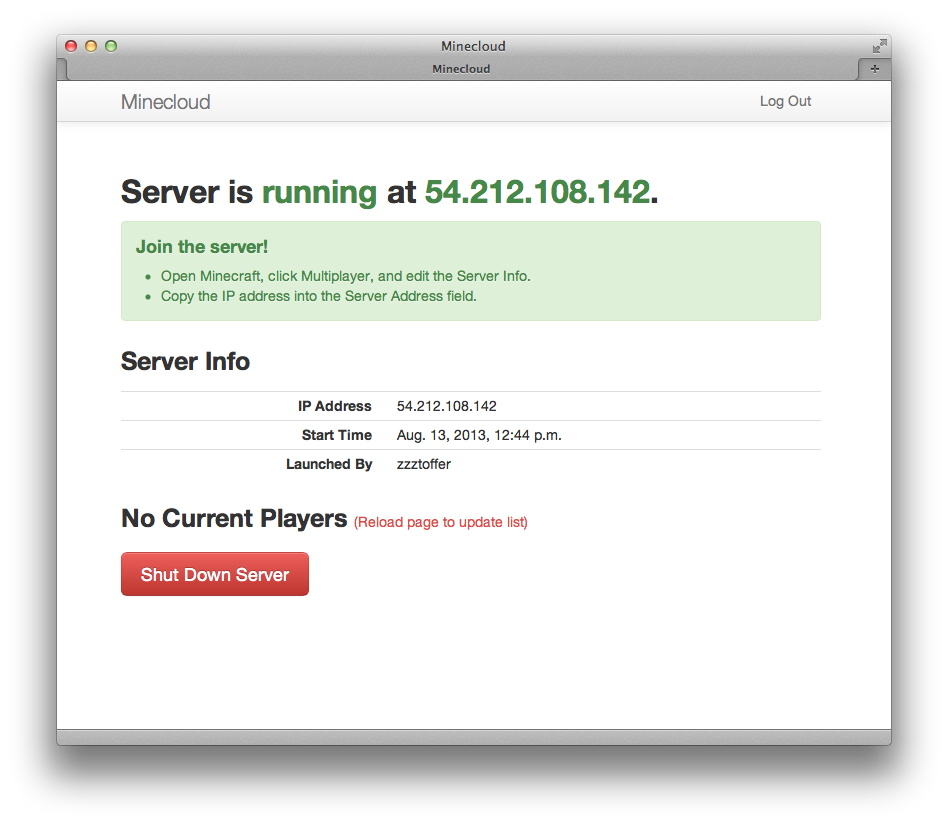Click the No Current Players heading
The height and width of the screenshot is (824, 948).
pyautogui.click(x=234, y=519)
